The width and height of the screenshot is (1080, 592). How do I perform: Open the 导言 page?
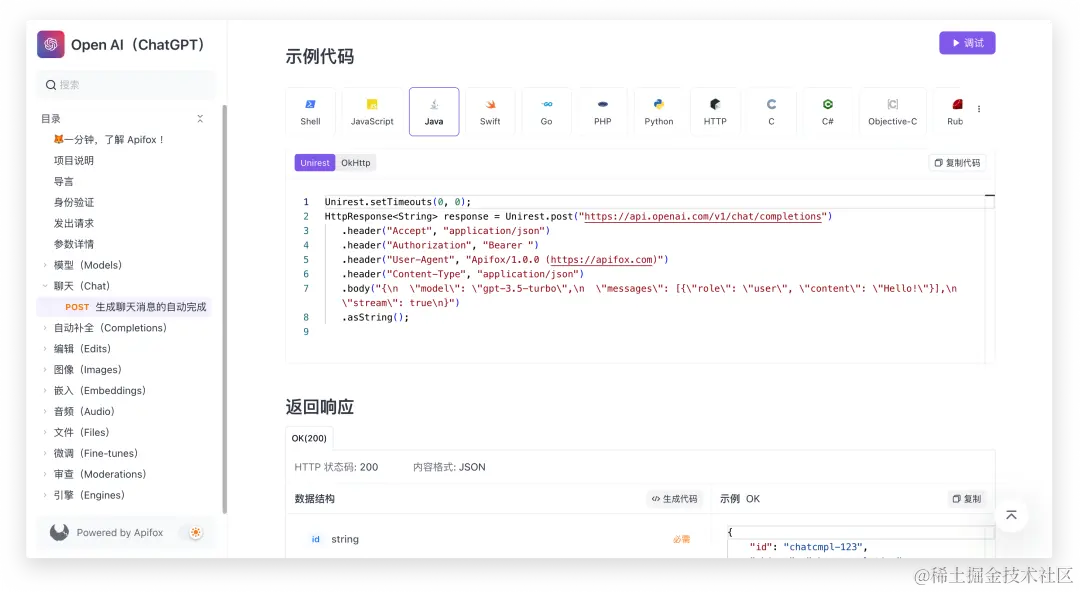[63, 181]
